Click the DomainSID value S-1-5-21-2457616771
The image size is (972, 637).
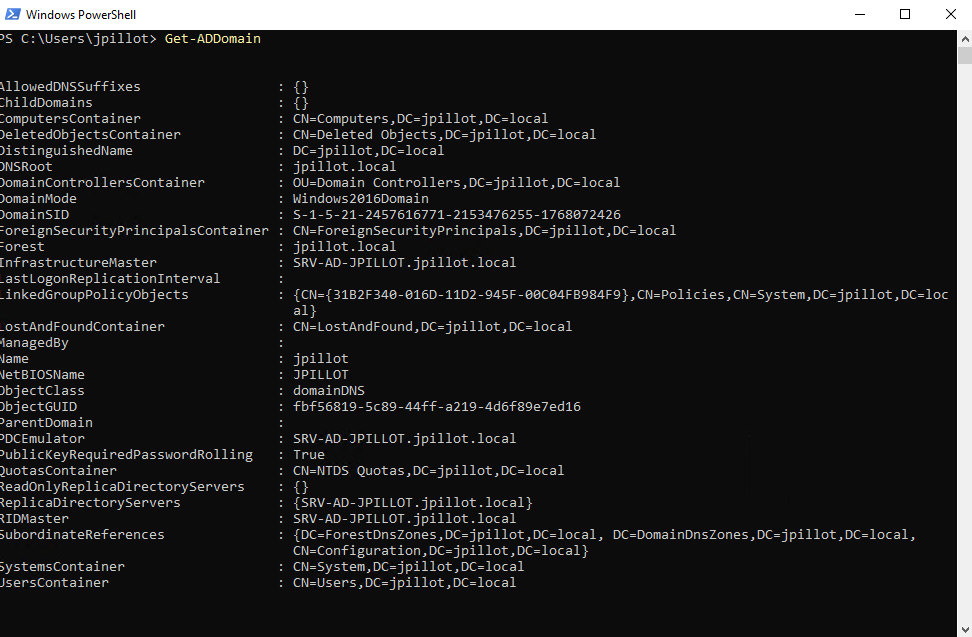(x=457, y=214)
